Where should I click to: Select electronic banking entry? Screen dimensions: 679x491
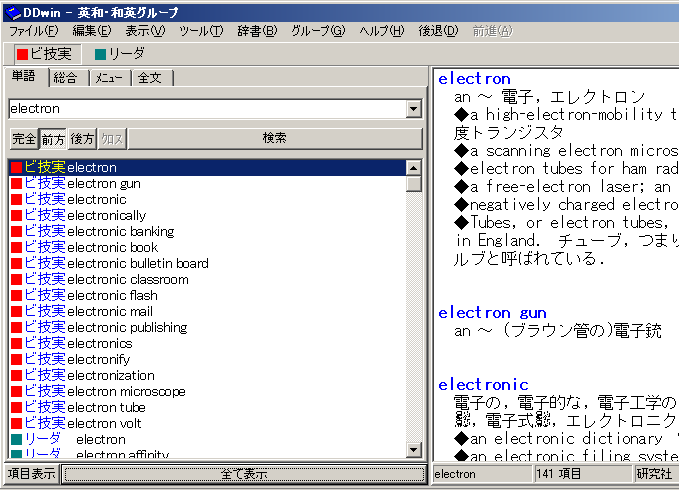[207, 232]
